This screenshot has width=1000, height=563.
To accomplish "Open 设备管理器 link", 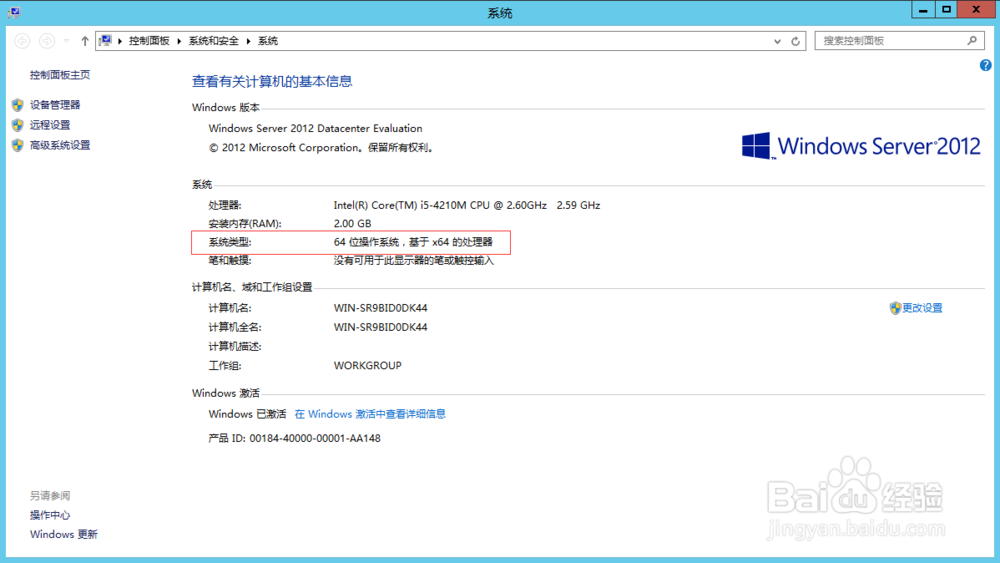I will coord(55,105).
